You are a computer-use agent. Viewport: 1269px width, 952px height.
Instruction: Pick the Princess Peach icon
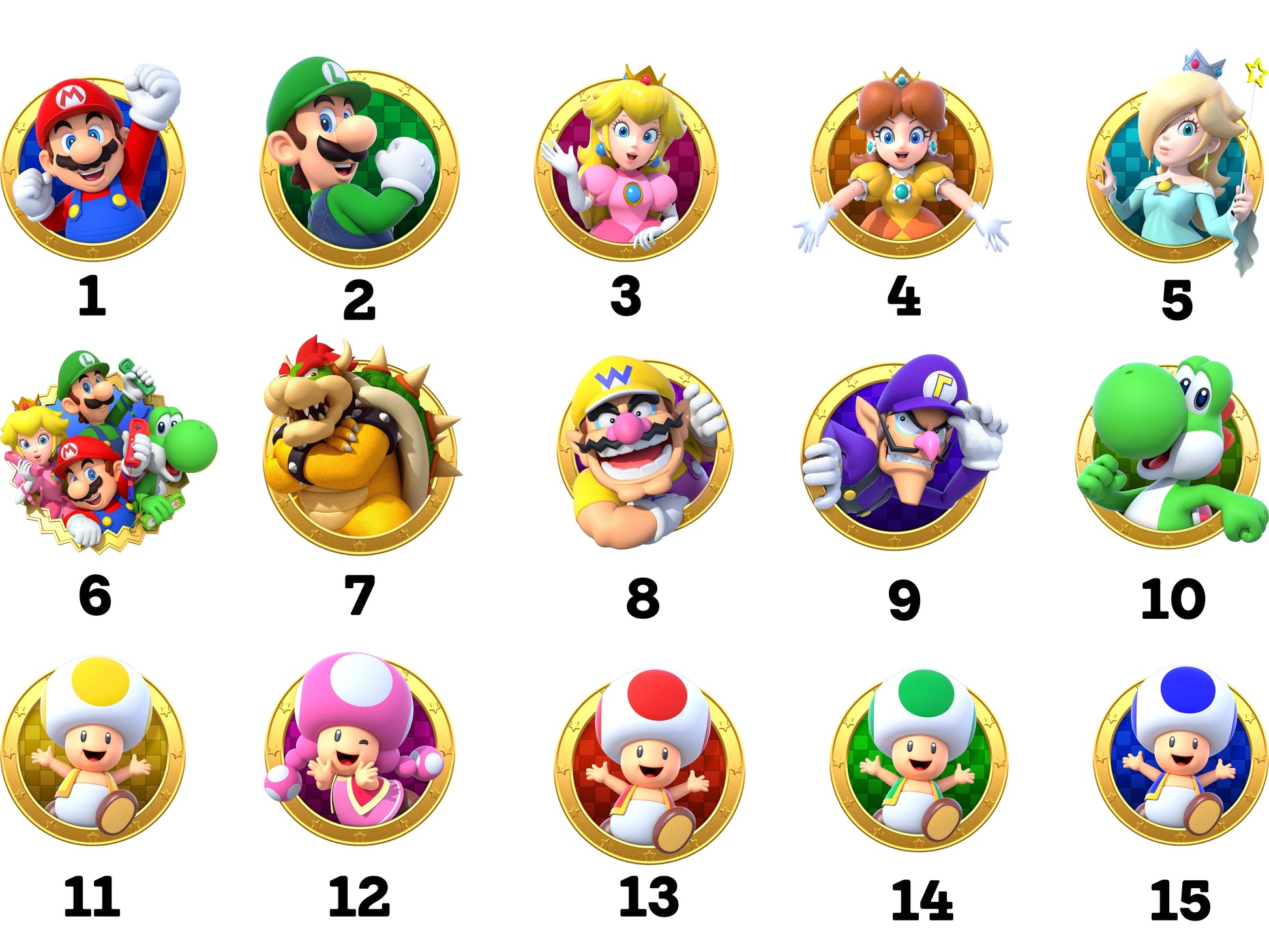pos(626,163)
